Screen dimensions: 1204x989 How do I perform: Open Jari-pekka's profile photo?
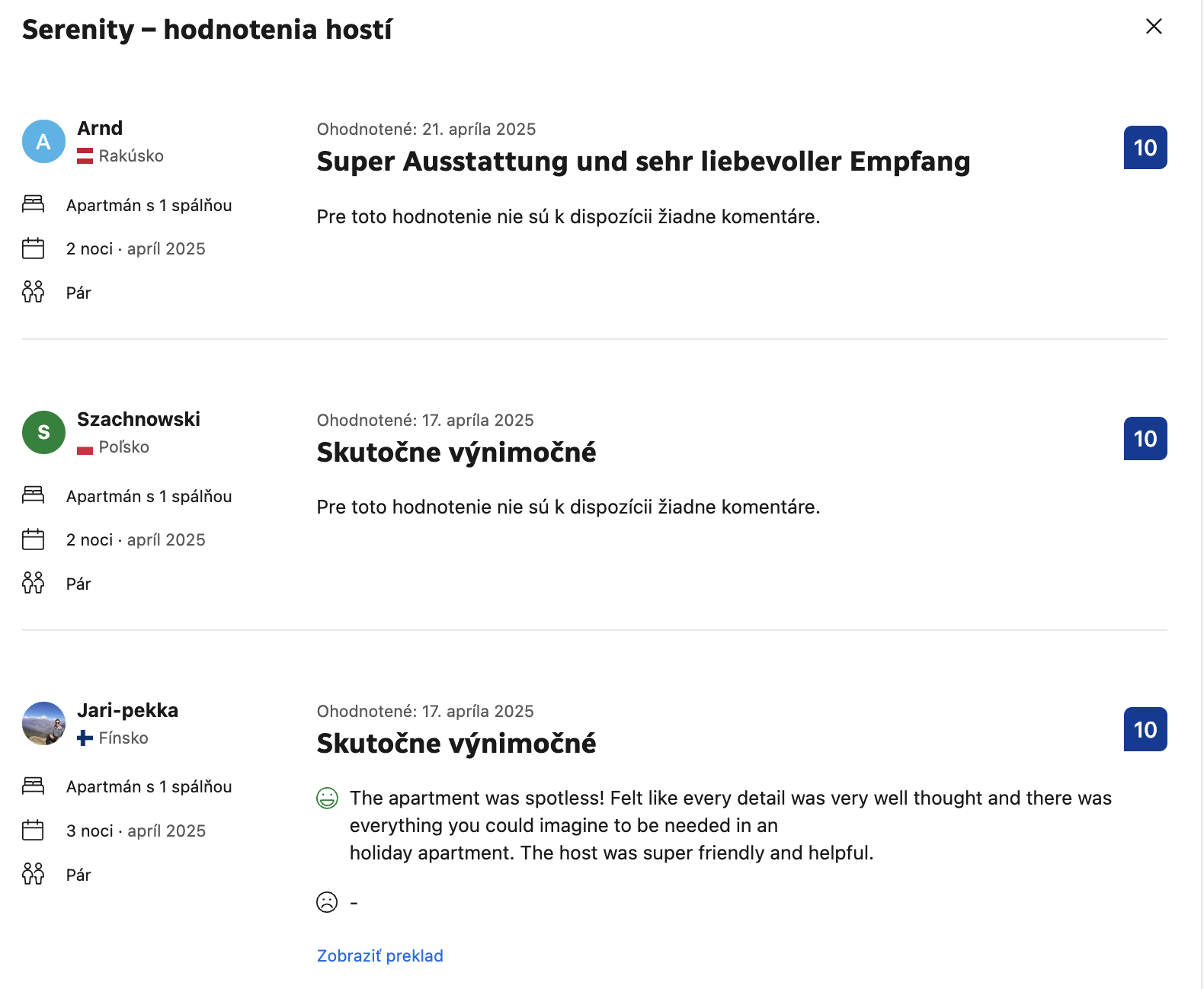[43, 723]
